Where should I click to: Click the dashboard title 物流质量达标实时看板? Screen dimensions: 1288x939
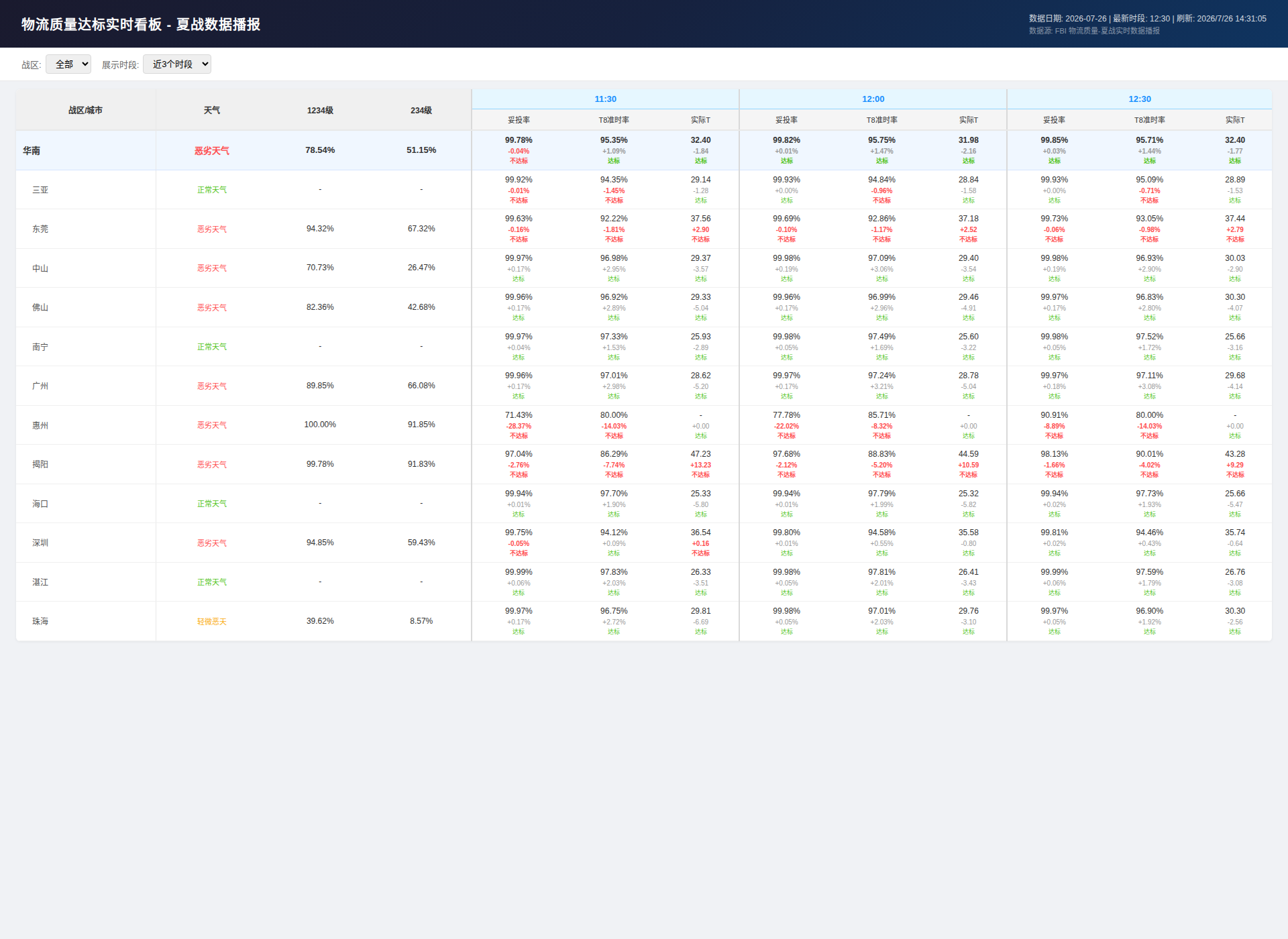tap(92, 24)
